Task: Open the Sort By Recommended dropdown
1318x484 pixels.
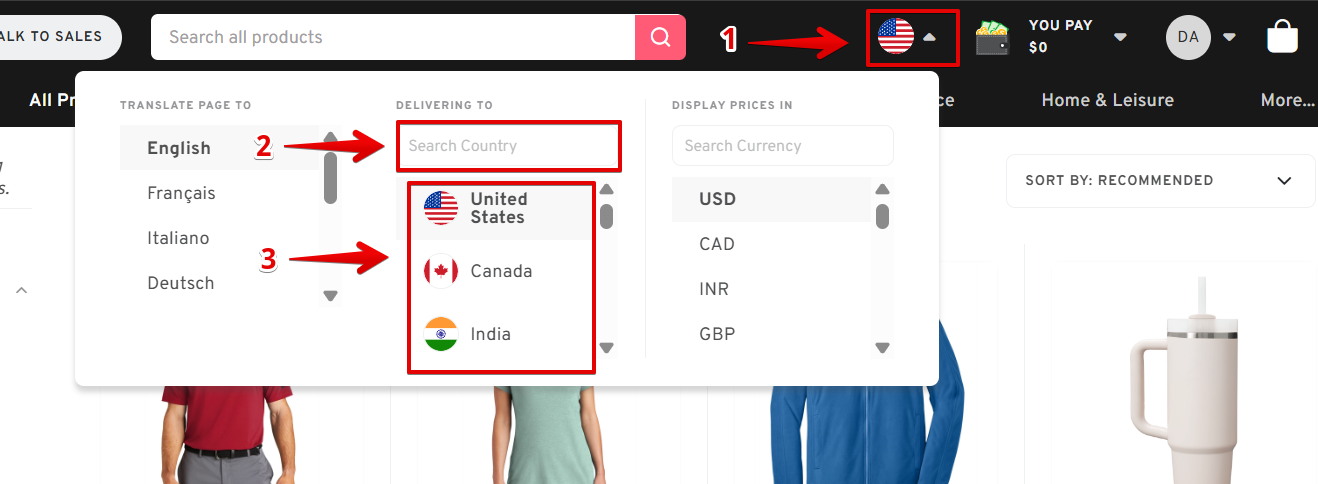Action: click(1160, 181)
